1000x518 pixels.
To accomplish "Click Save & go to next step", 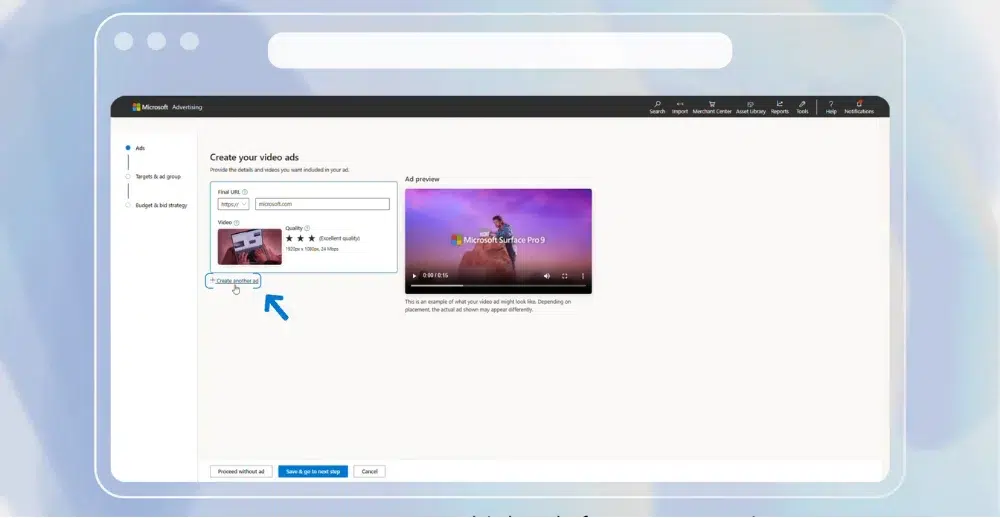I will (313, 471).
